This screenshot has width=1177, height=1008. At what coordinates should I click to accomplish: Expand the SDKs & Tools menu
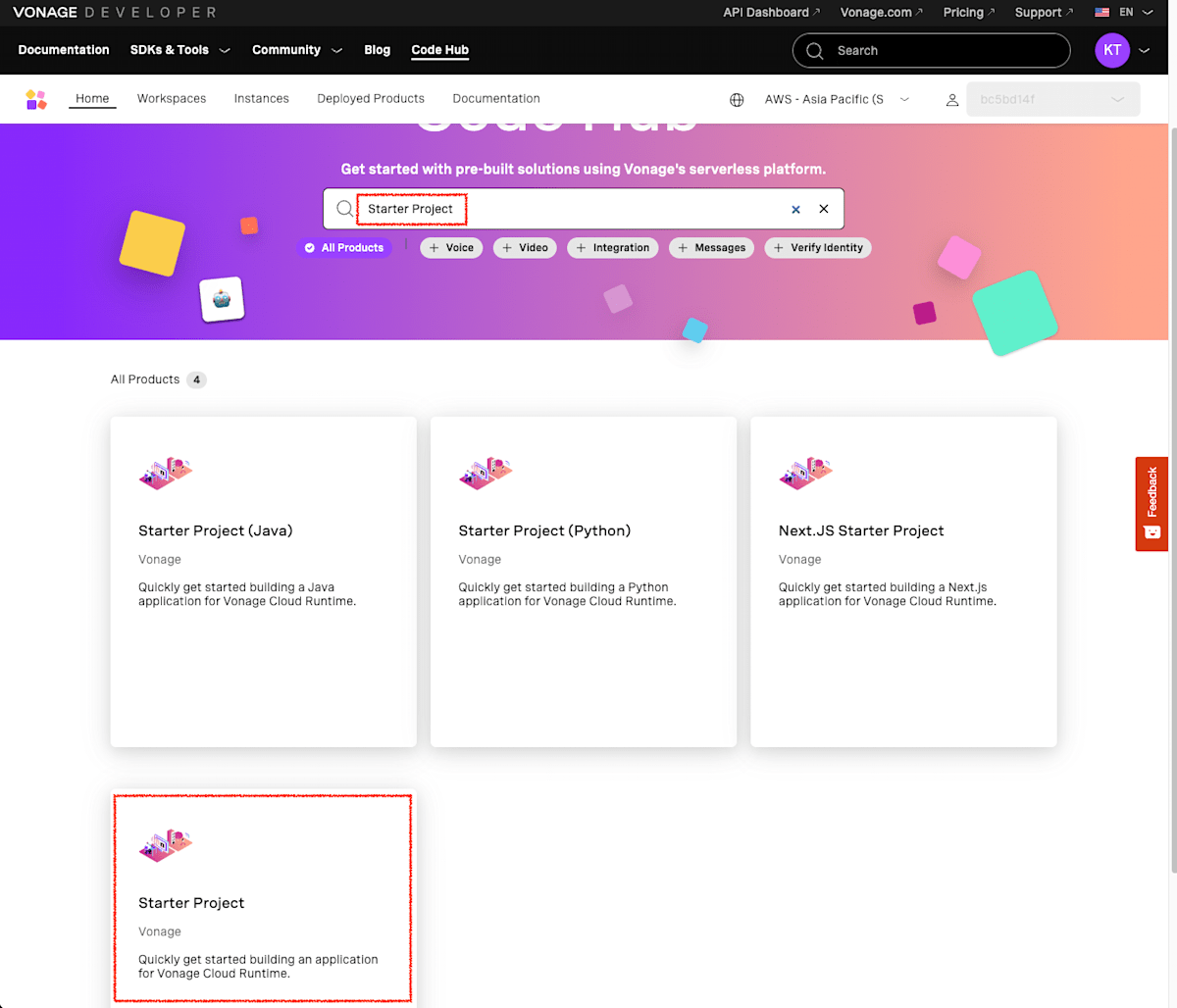click(x=180, y=50)
